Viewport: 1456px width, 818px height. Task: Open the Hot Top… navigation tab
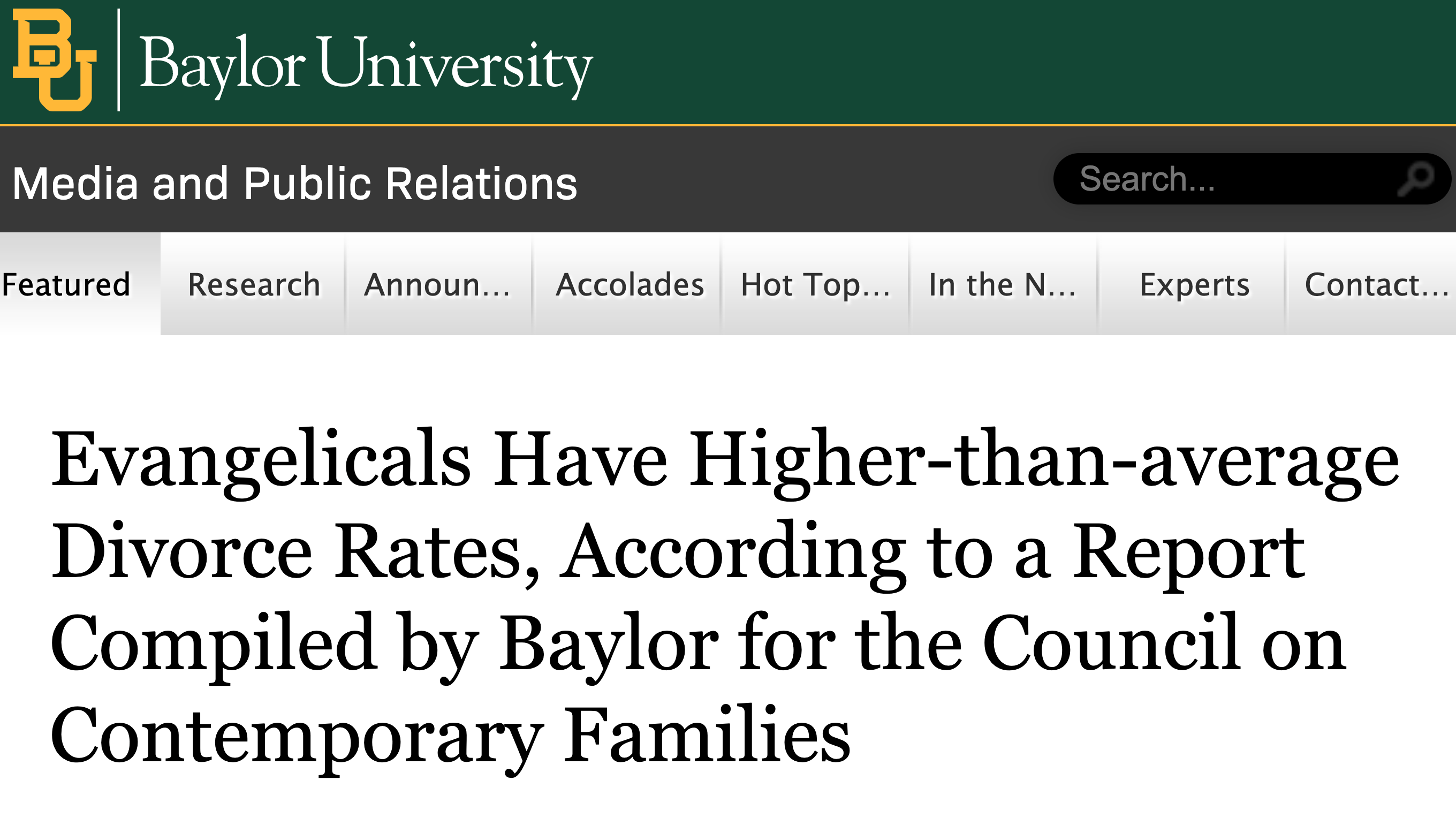coord(816,284)
